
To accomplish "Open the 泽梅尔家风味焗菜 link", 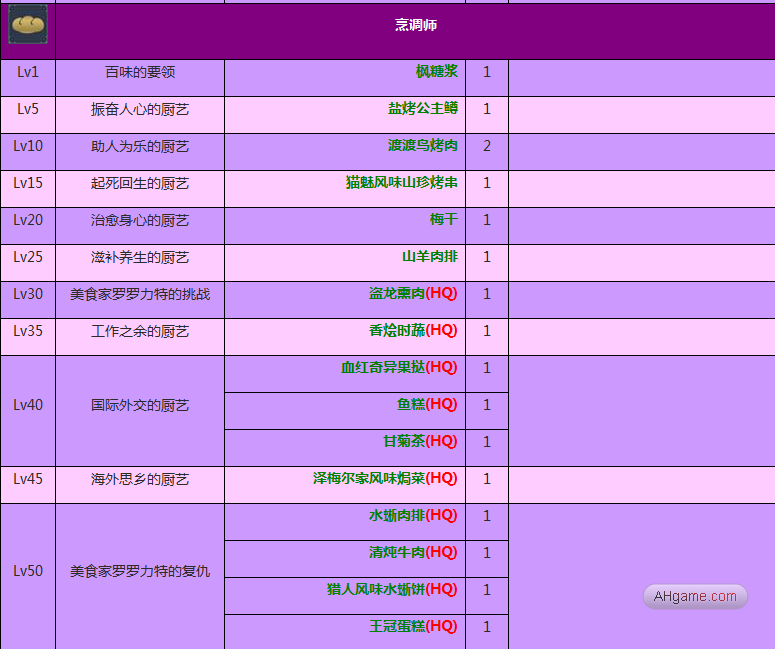I will coord(384,479).
